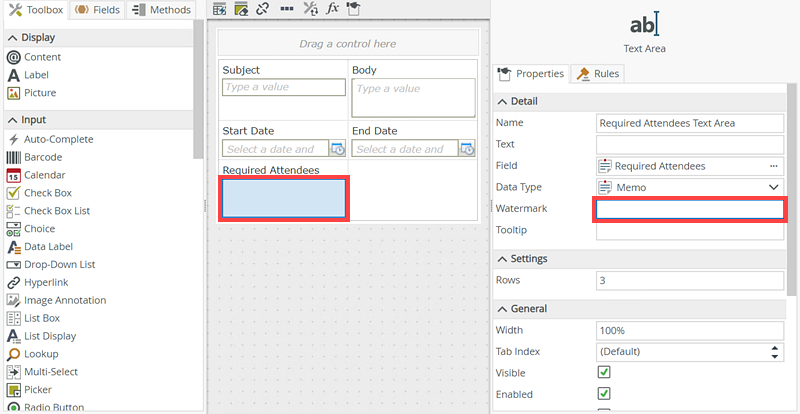Pick the Drop-Down List toolbox control
The height and width of the screenshot is (414, 800).
[59, 264]
